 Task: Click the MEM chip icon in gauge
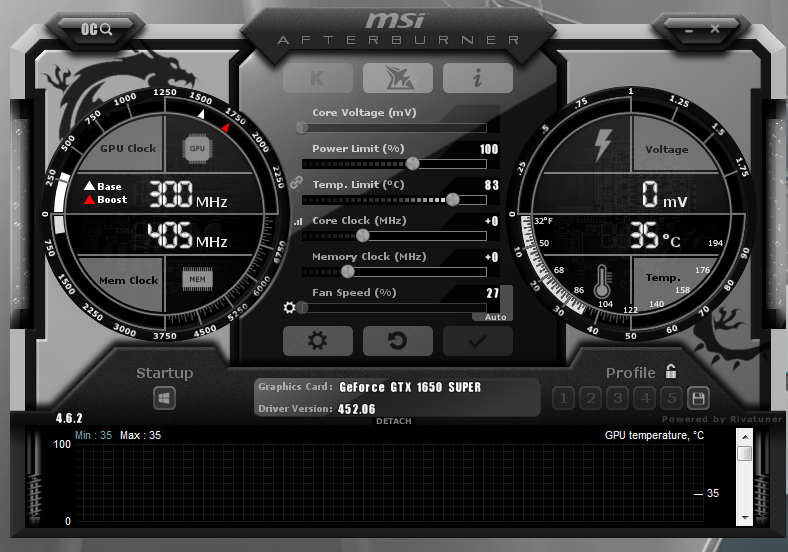coord(197,280)
